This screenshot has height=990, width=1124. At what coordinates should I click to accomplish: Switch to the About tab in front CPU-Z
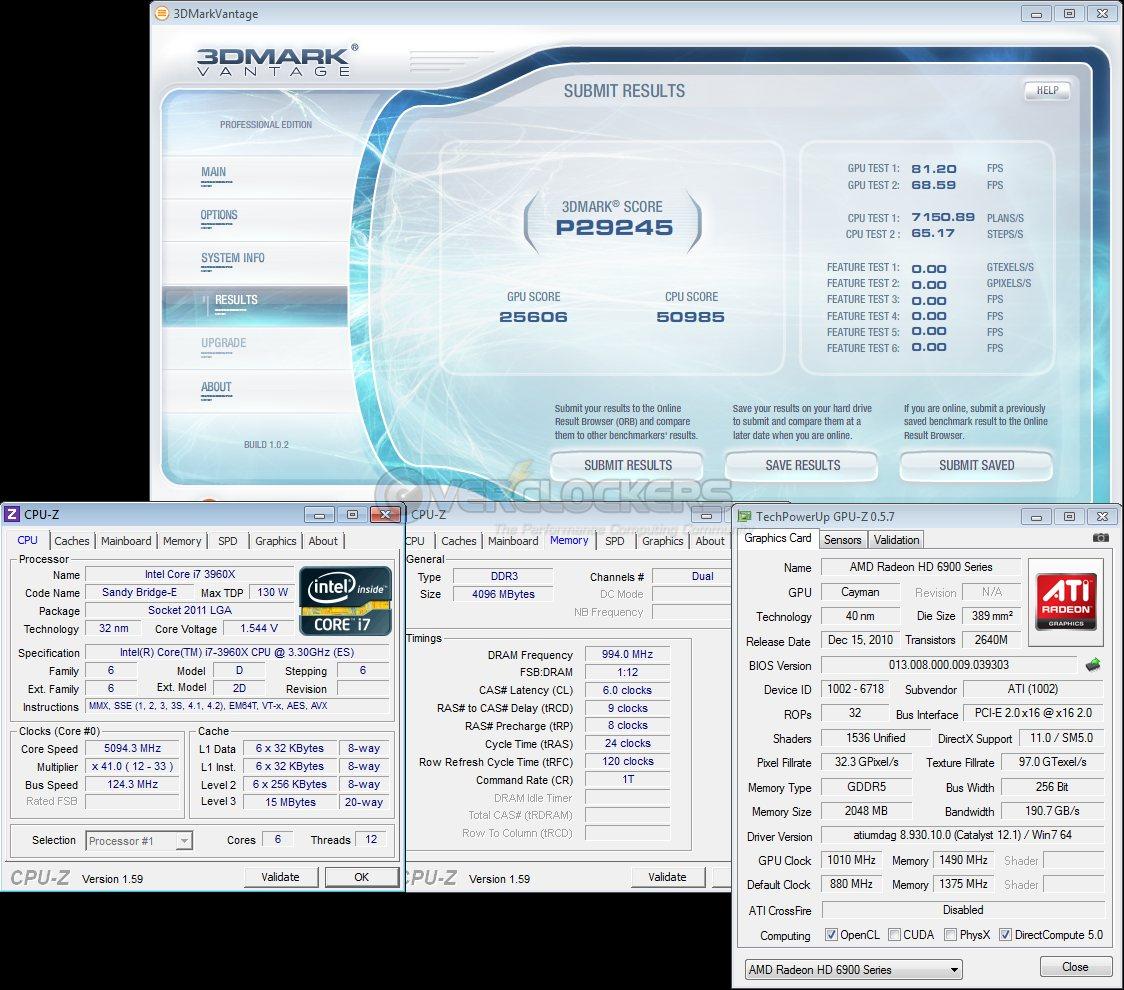coord(323,541)
